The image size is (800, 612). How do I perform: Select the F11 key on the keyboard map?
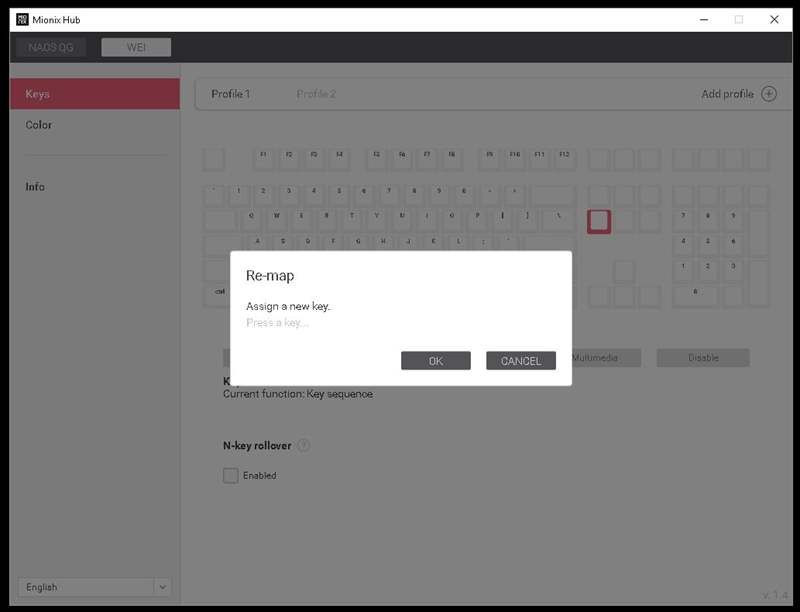click(x=540, y=159)
